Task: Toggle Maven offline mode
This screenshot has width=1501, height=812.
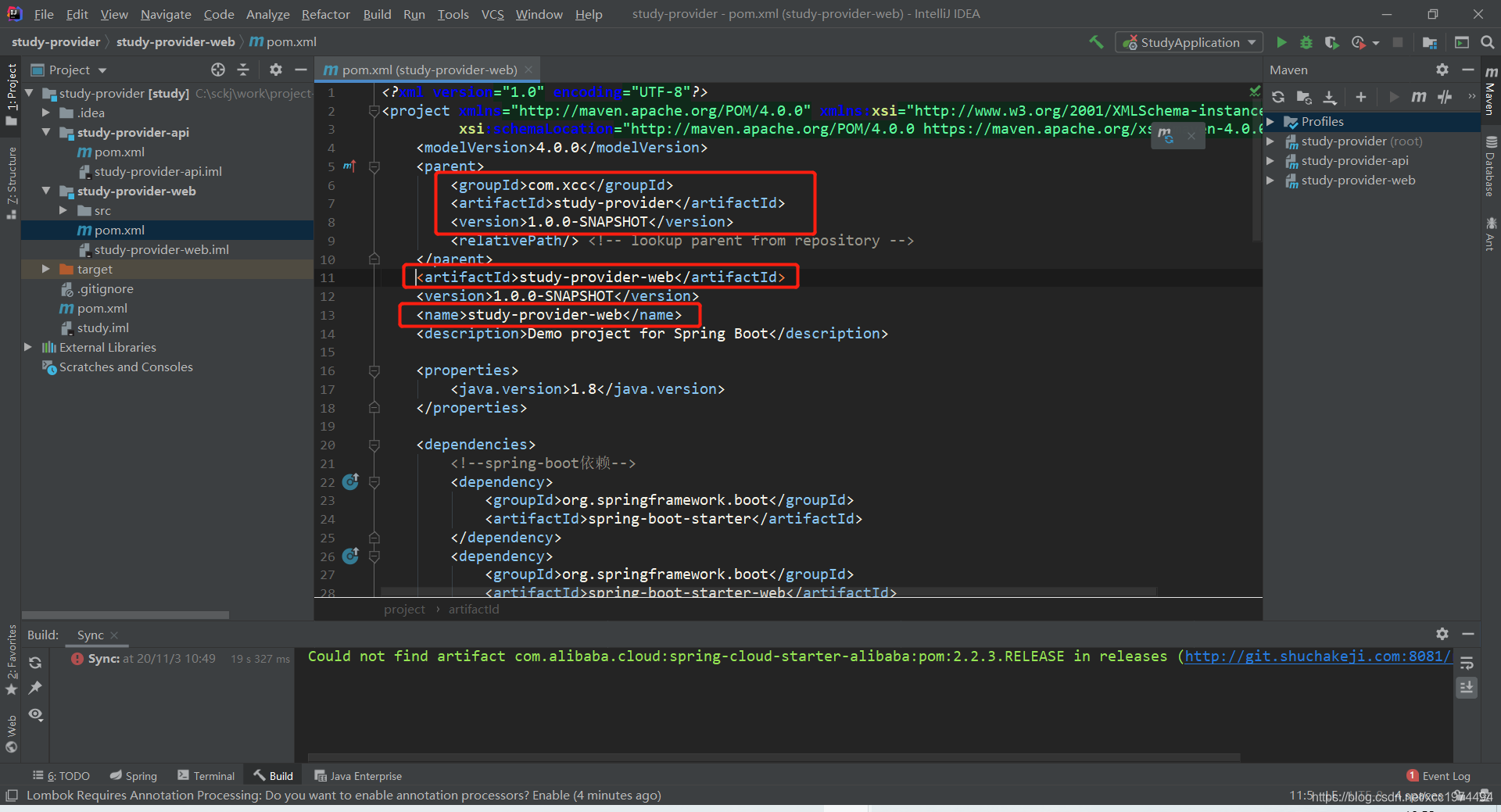Action: pos(1445,97)
